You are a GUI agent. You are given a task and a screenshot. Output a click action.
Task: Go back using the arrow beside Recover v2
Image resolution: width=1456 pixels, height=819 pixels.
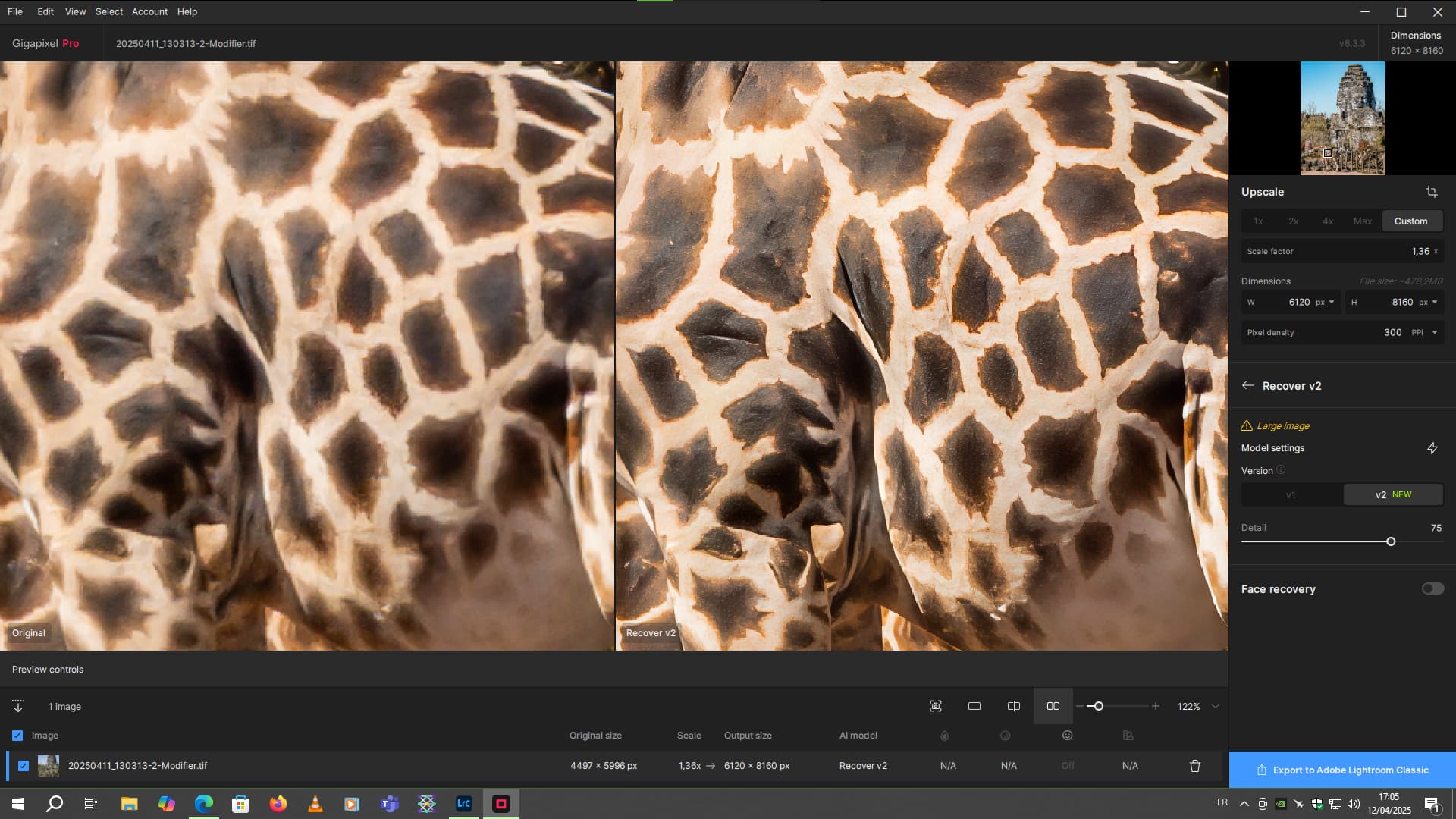(x=1247, y=386)
